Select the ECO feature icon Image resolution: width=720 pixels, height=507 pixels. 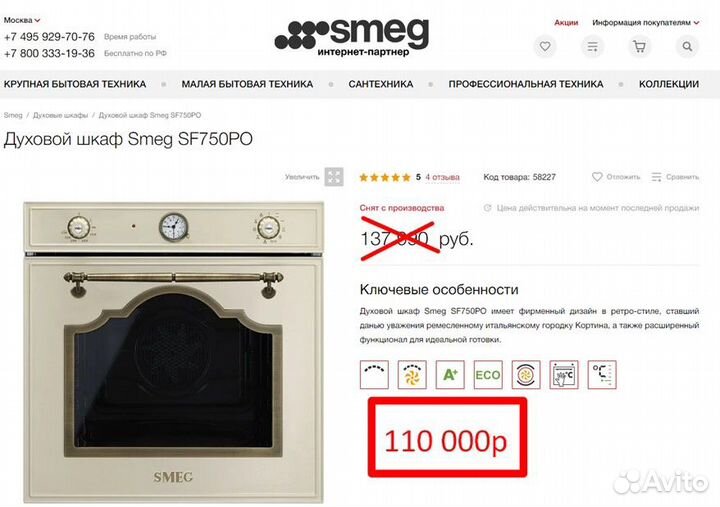click(488, 375)
